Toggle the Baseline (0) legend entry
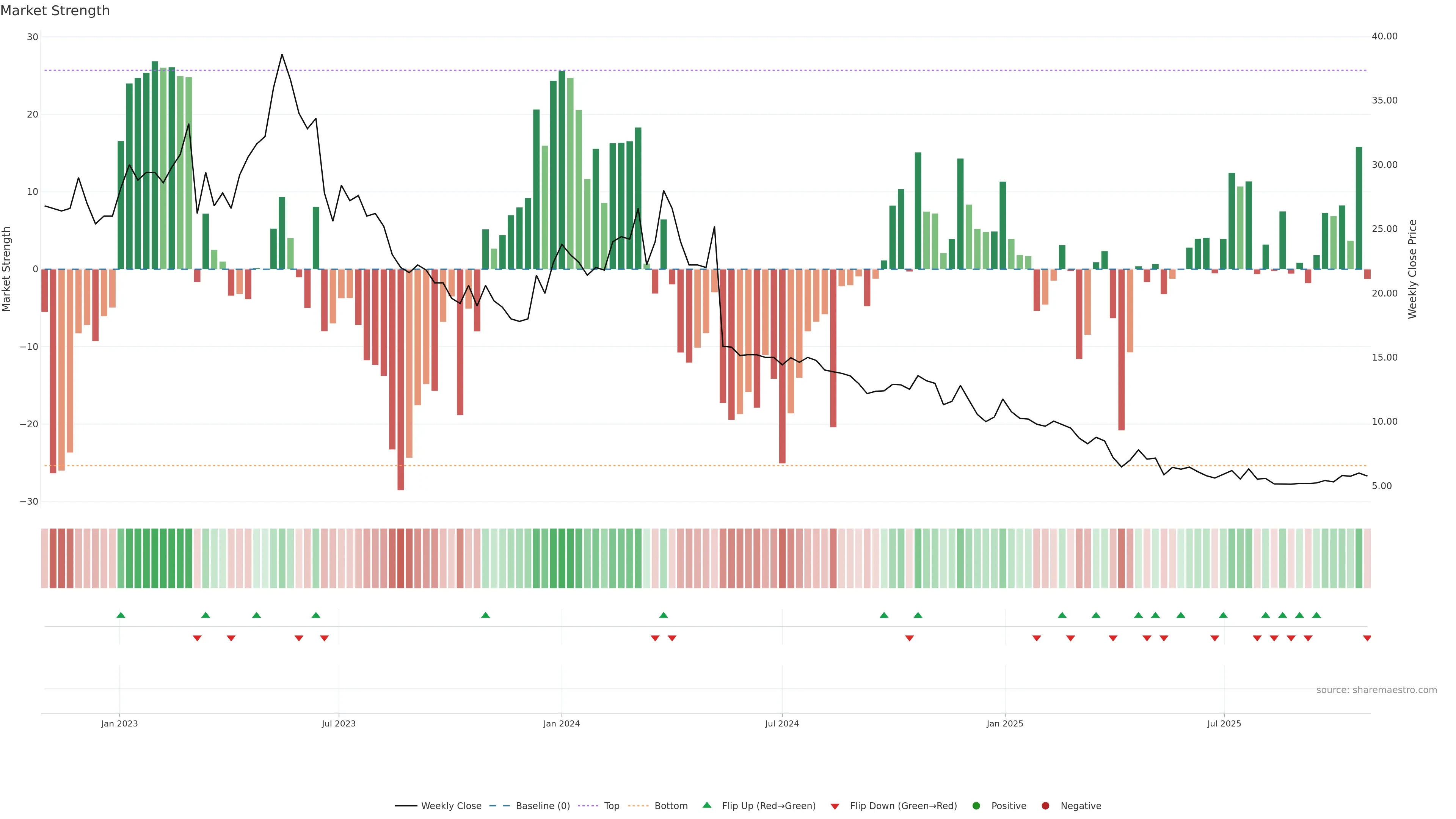This screenshot has height=819, width=1456. 543,806
